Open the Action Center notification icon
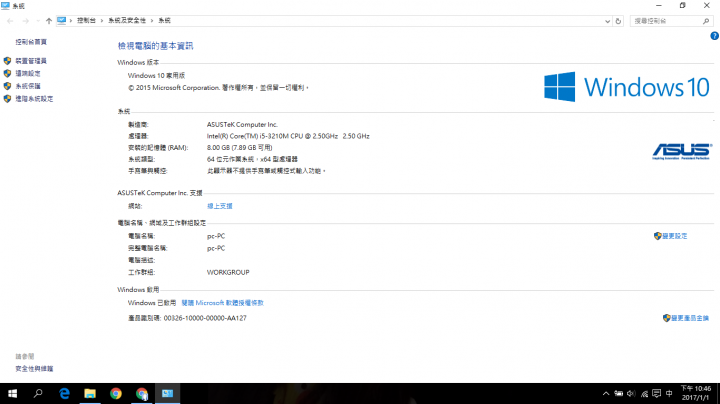720x404 pixels. 657,393
